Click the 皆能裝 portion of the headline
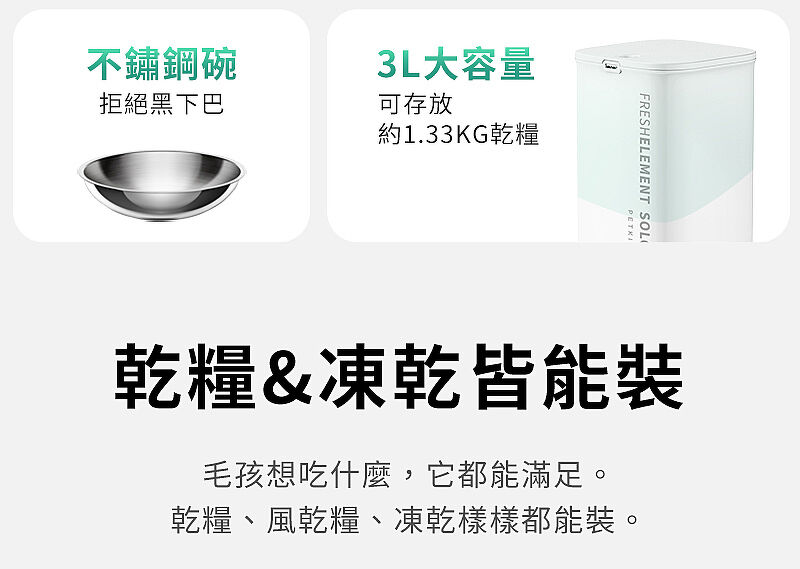The height and width of the screenshot is (569, 800). coord(578,377)
